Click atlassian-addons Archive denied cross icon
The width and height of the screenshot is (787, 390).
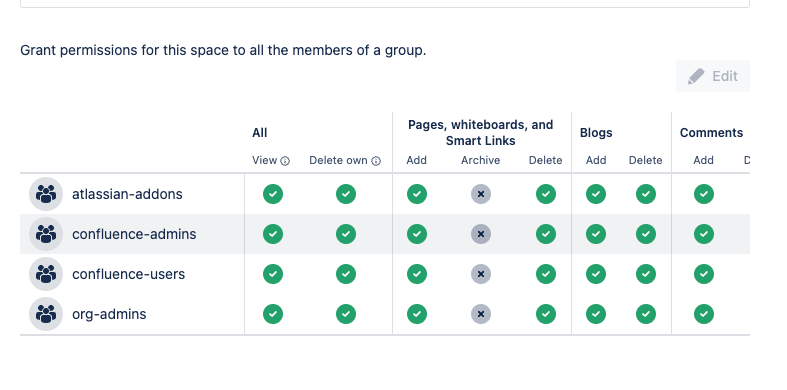tap(481, 194)
